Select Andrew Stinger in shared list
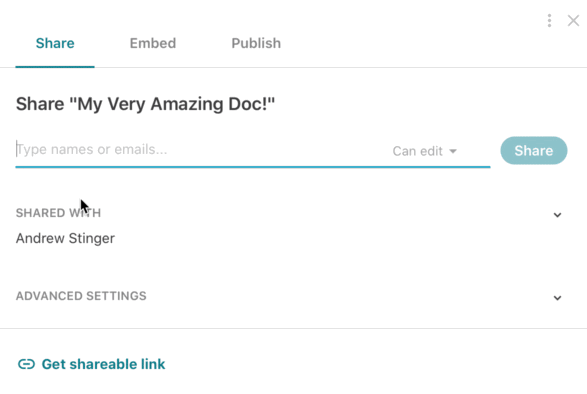This screenshot has height=394, width=587. click(x=65, y=238)
